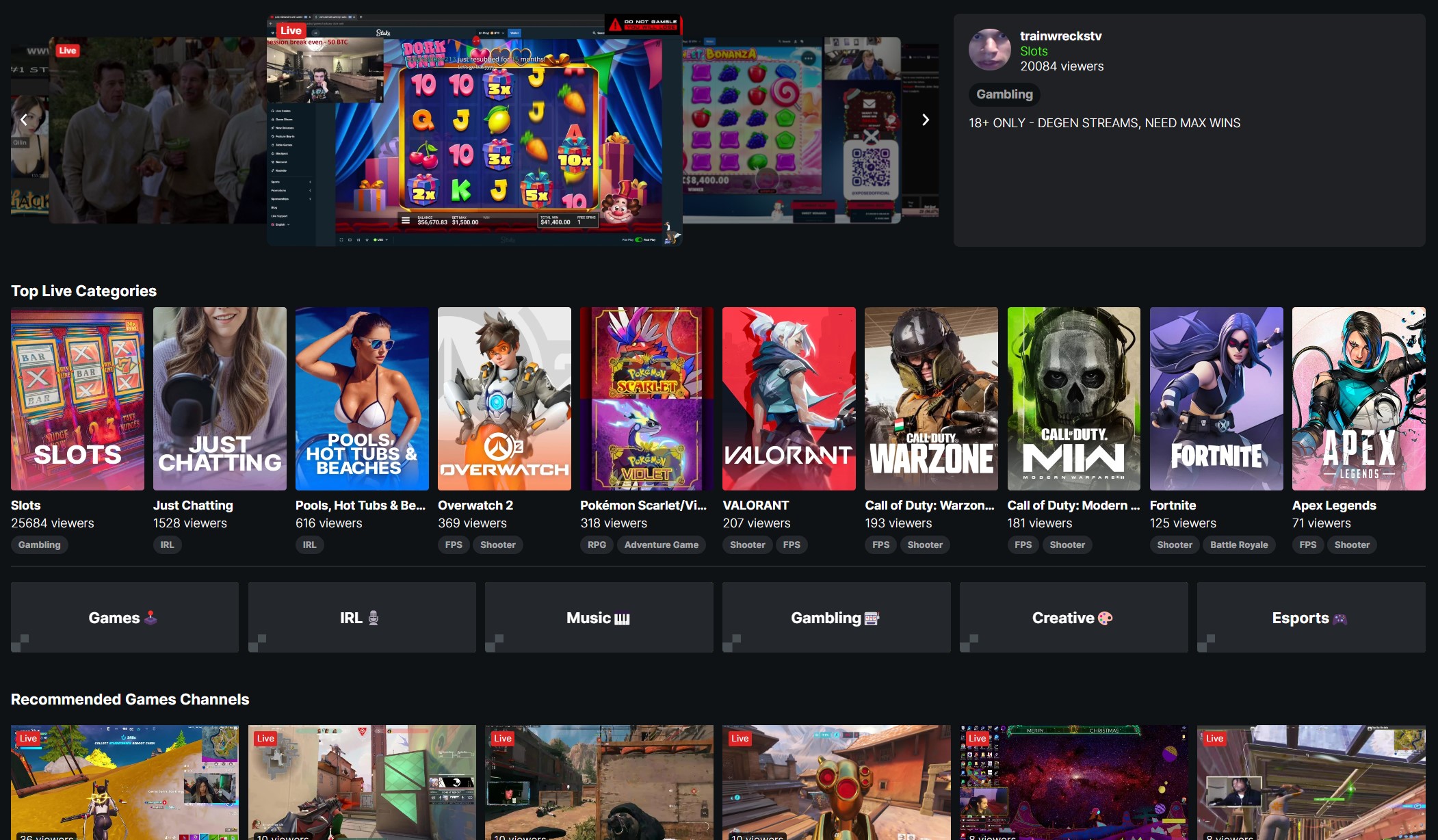Select the FPS tag under Overwatch 2
The width and height of the screenshot is (1438, 840).
click(x=454, y=545)
